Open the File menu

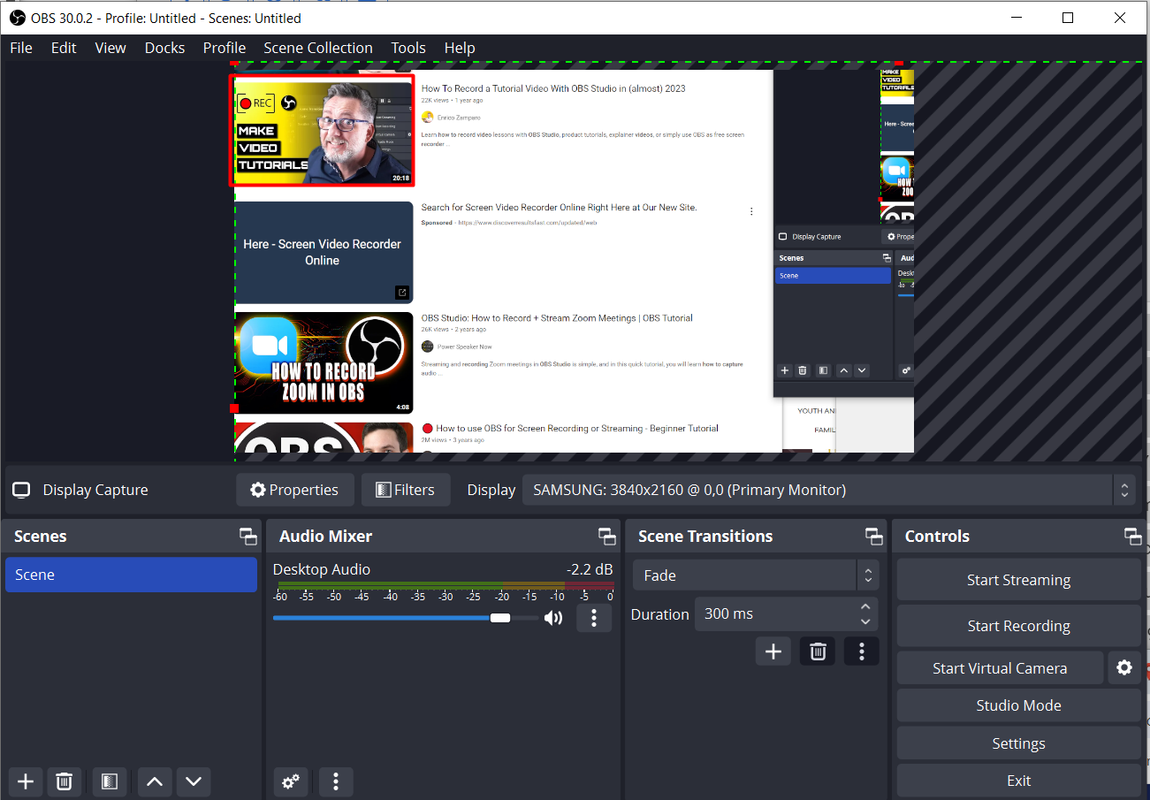[x=21, y=48]
